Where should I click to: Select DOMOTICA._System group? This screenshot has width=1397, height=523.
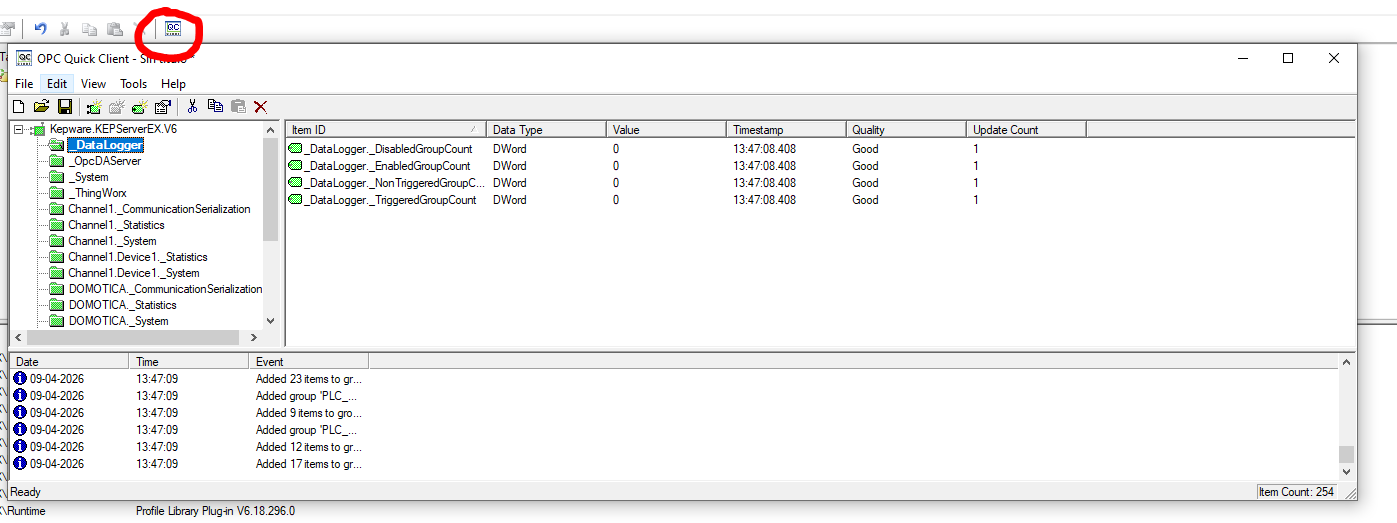(118, 321)
